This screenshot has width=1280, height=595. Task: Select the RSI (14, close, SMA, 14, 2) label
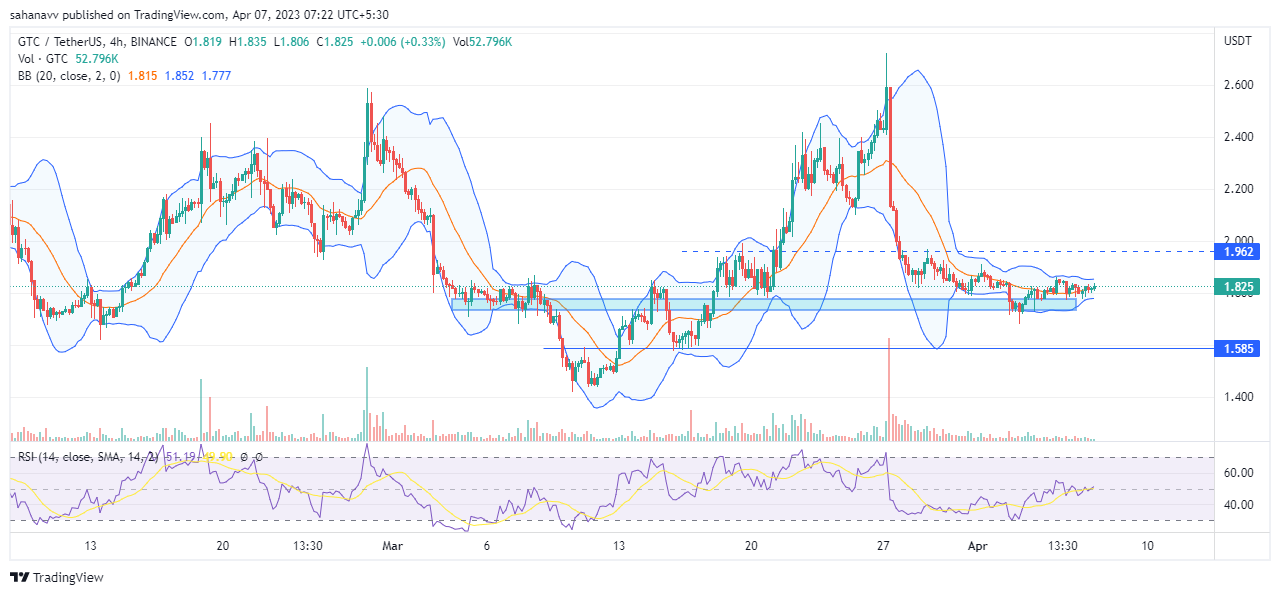(87, 457)
